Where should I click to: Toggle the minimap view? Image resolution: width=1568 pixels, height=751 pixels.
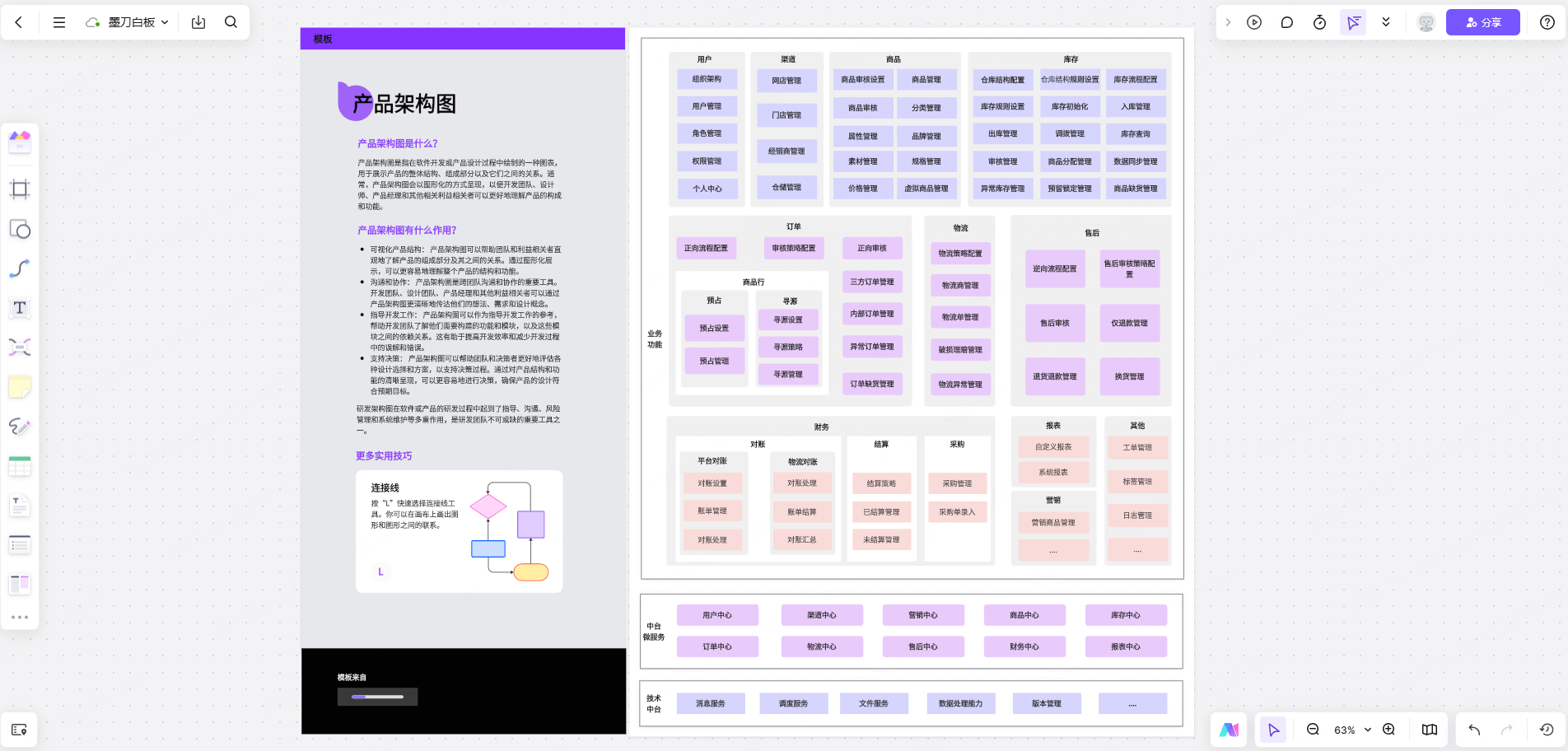pos(1429,730)
